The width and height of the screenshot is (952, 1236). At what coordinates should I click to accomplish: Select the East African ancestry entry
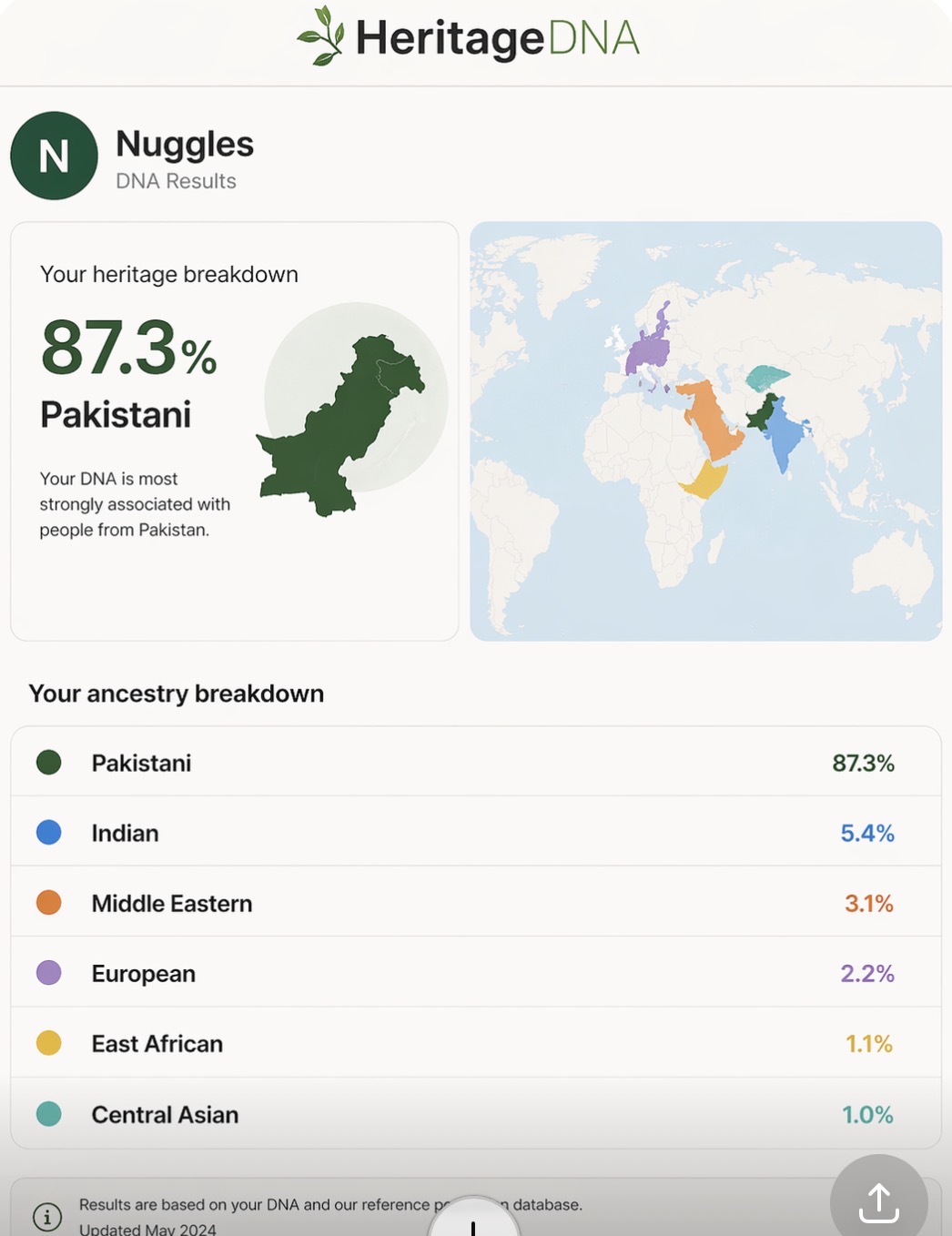pos(475,1043)
